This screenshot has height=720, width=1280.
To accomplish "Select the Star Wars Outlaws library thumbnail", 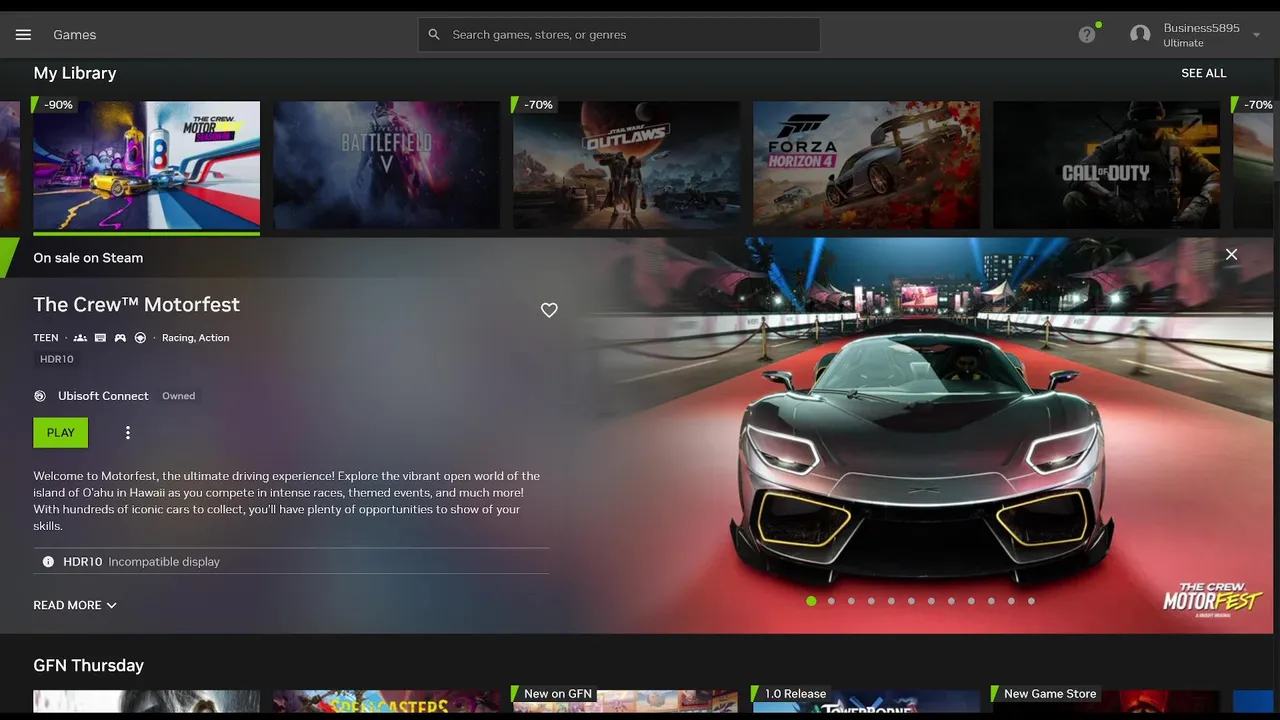I will coord(626,165).
